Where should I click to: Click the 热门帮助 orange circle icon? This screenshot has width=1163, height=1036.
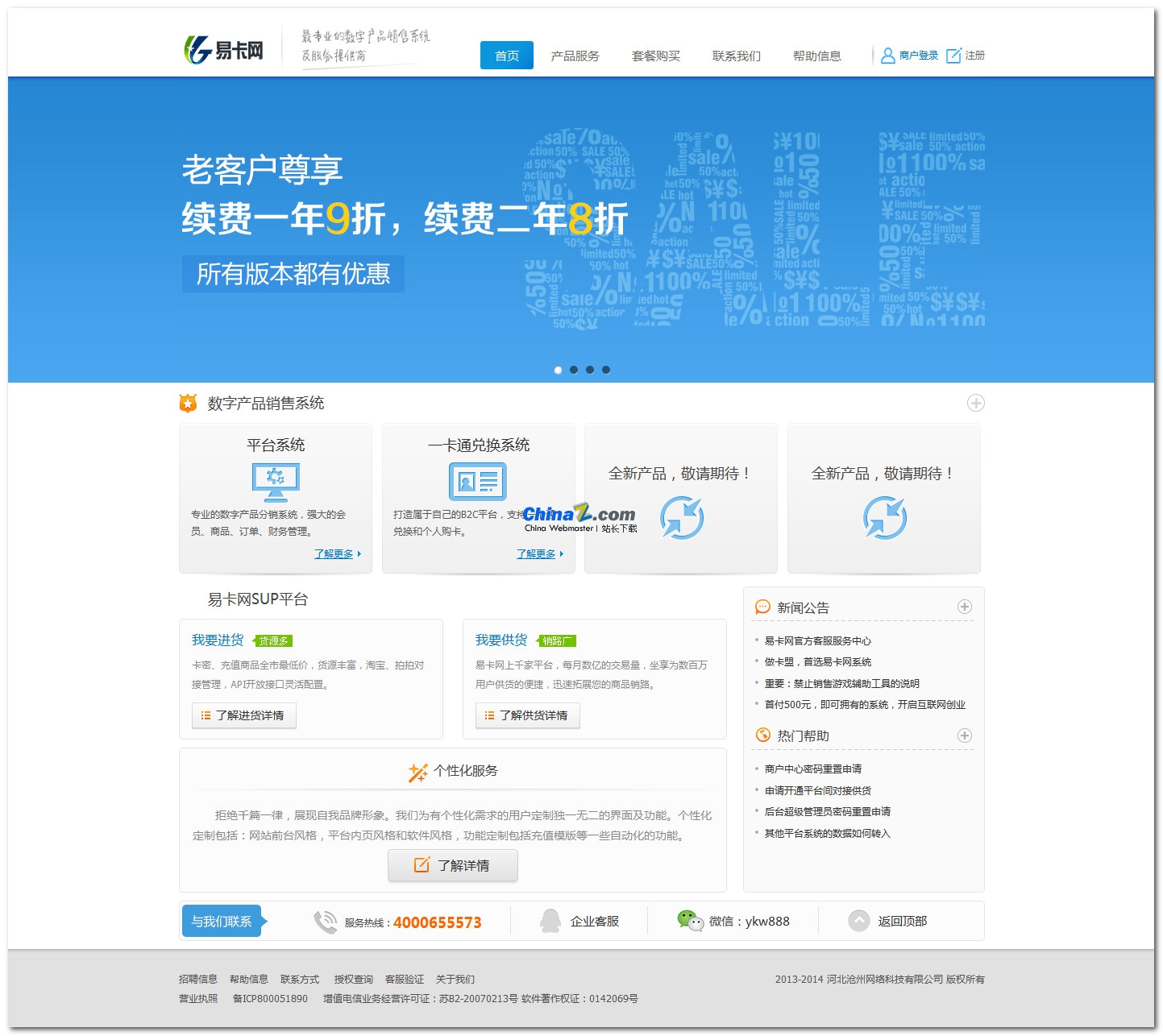tap(762, 735)
